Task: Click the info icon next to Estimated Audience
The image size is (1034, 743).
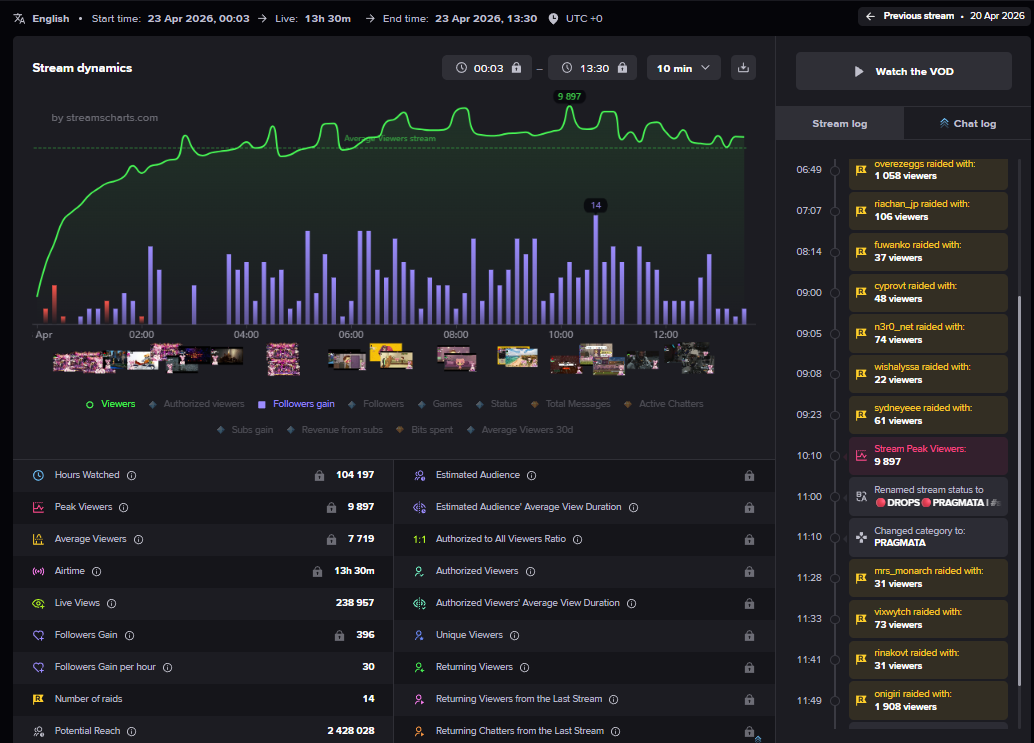Action: (x=532, y=475)
